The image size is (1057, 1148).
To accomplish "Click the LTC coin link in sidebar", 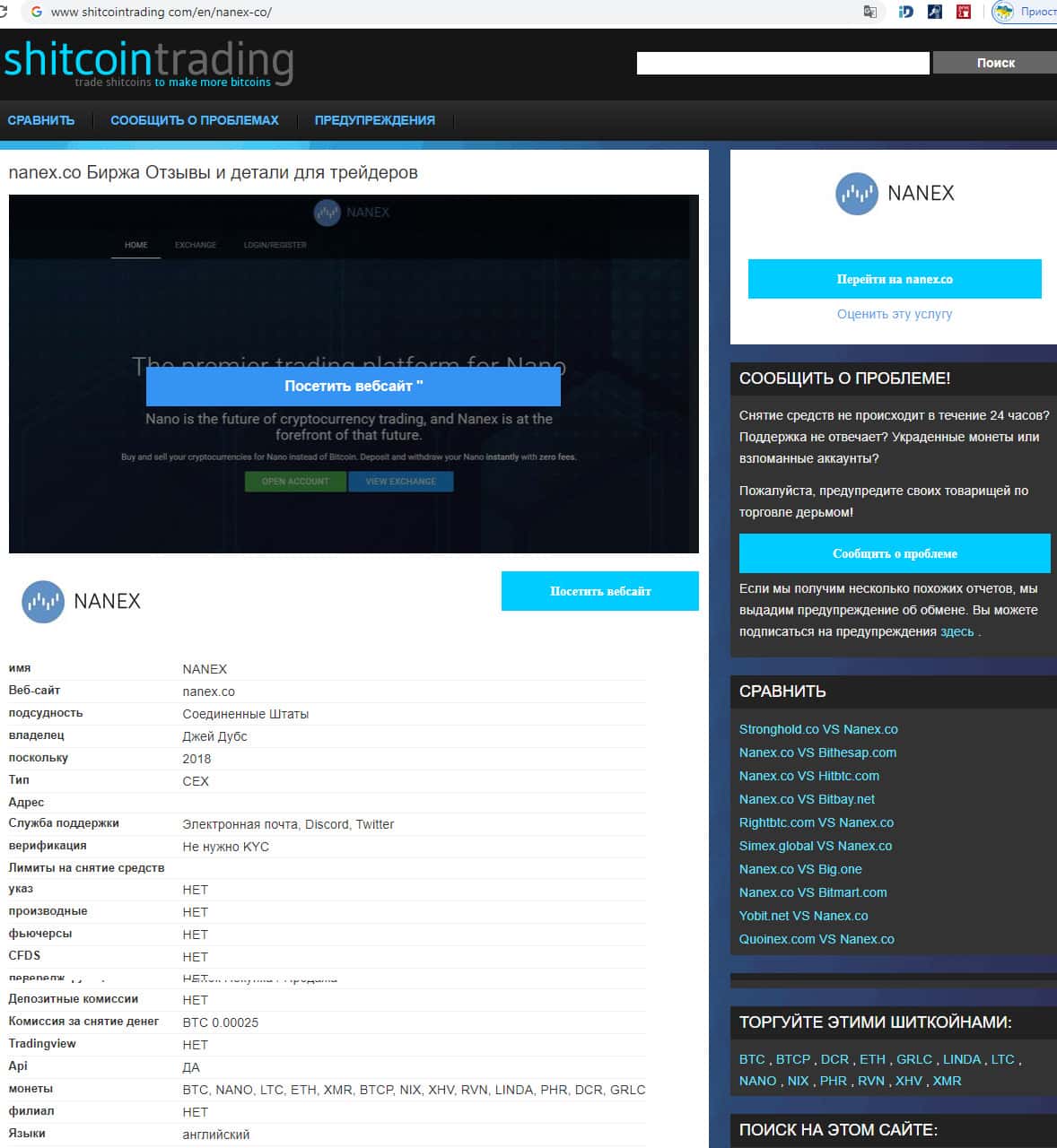I will [1003, 1059].
